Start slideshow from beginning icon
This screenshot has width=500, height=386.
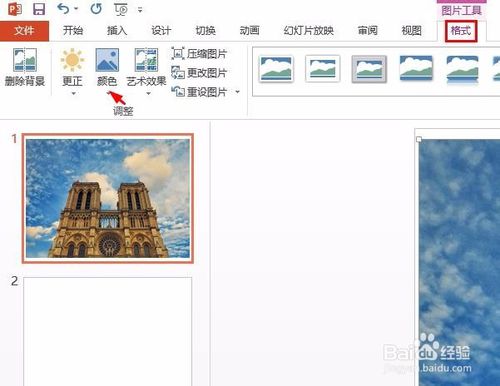pos(121,9)
